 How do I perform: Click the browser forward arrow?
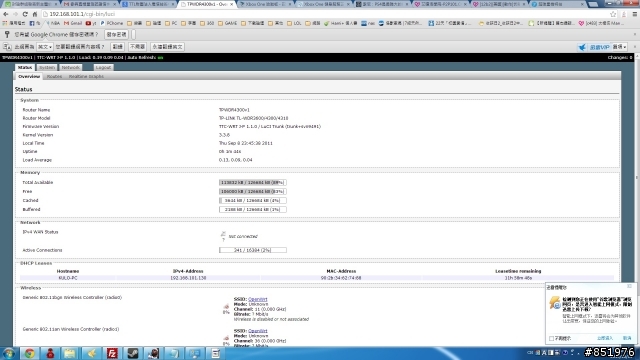[15, 14]
